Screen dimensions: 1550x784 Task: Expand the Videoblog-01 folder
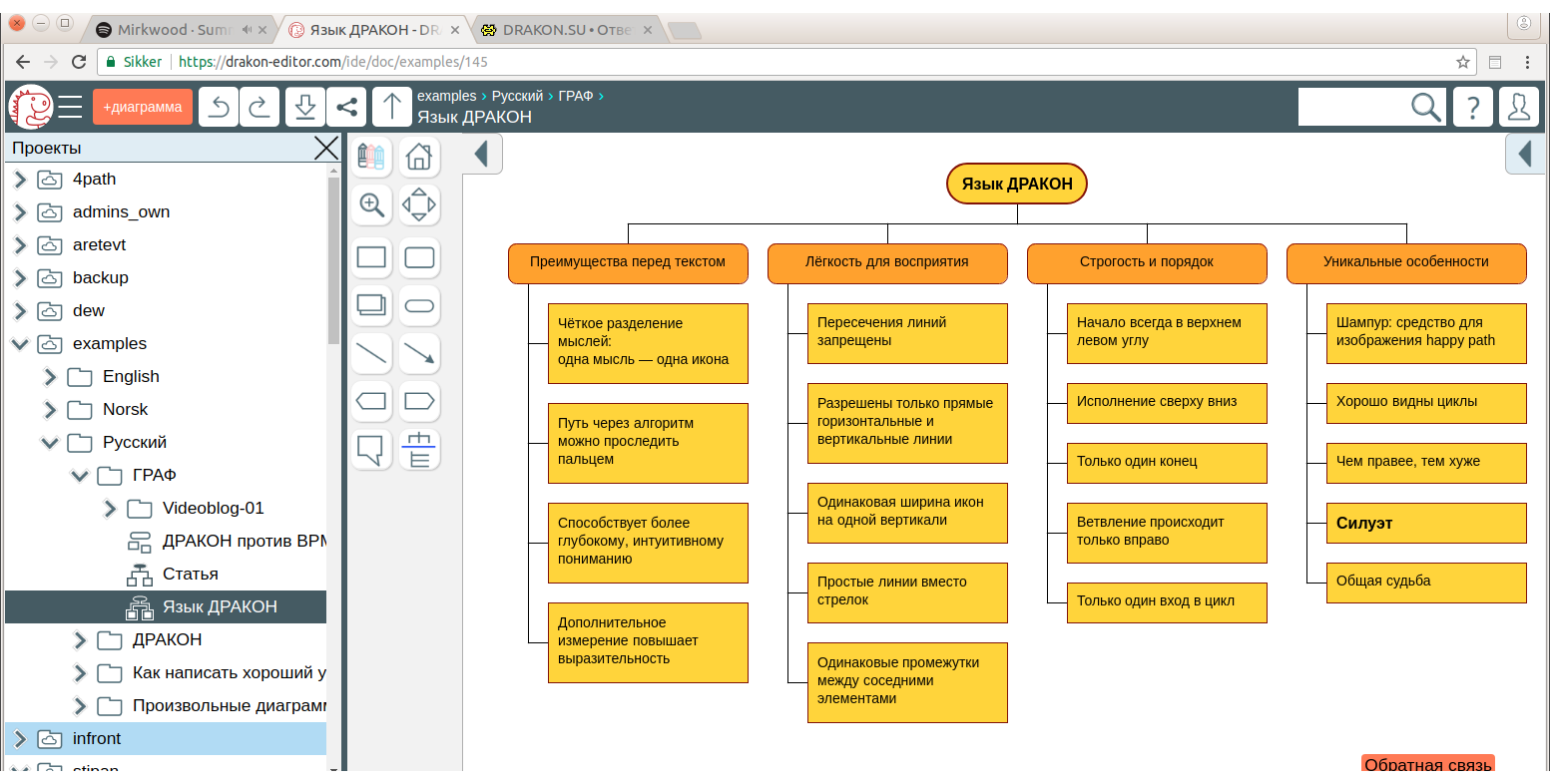110,509
